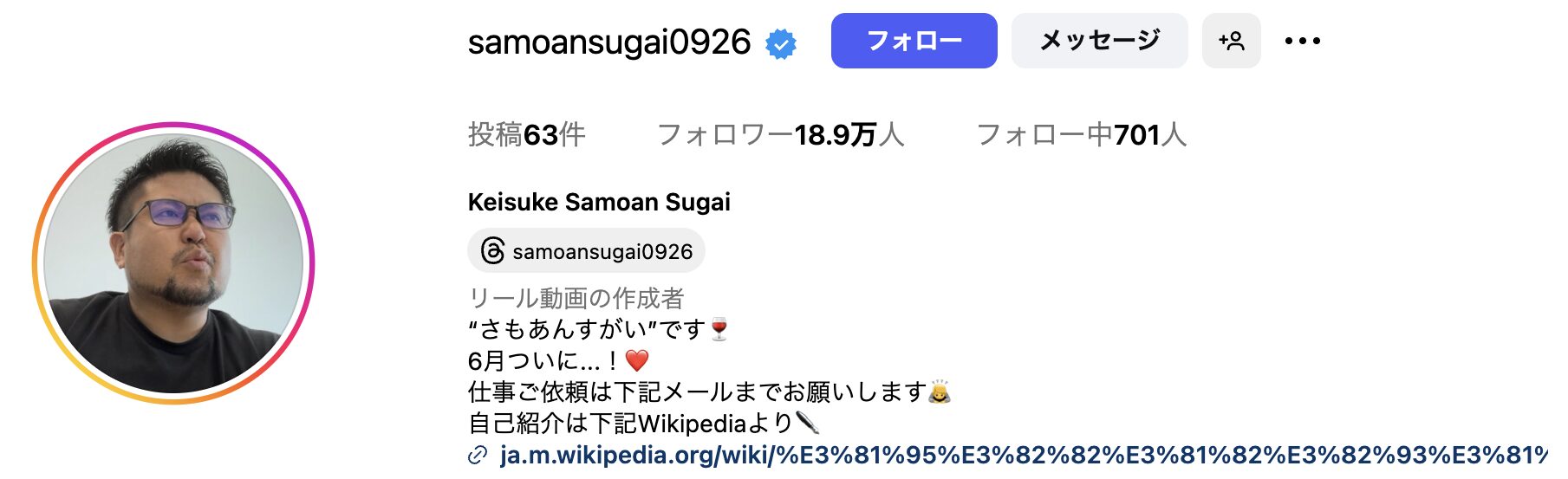Click the pen emoji after Wikipediaより
1568x479 pixels.
(807, 423)
